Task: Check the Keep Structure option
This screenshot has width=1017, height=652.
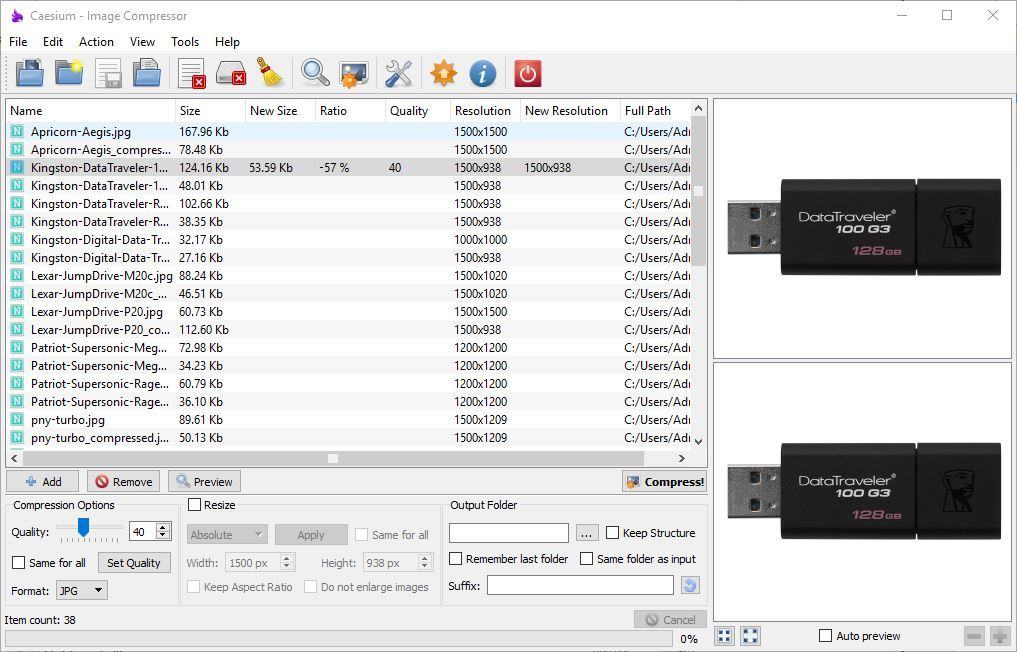Action: 612,533
